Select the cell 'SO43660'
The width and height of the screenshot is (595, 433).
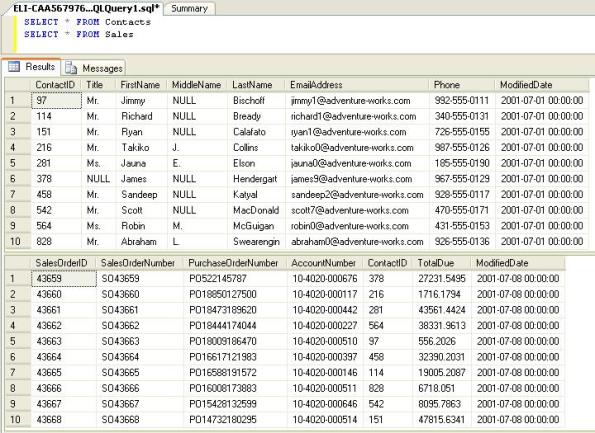click(x=140, y=294)
